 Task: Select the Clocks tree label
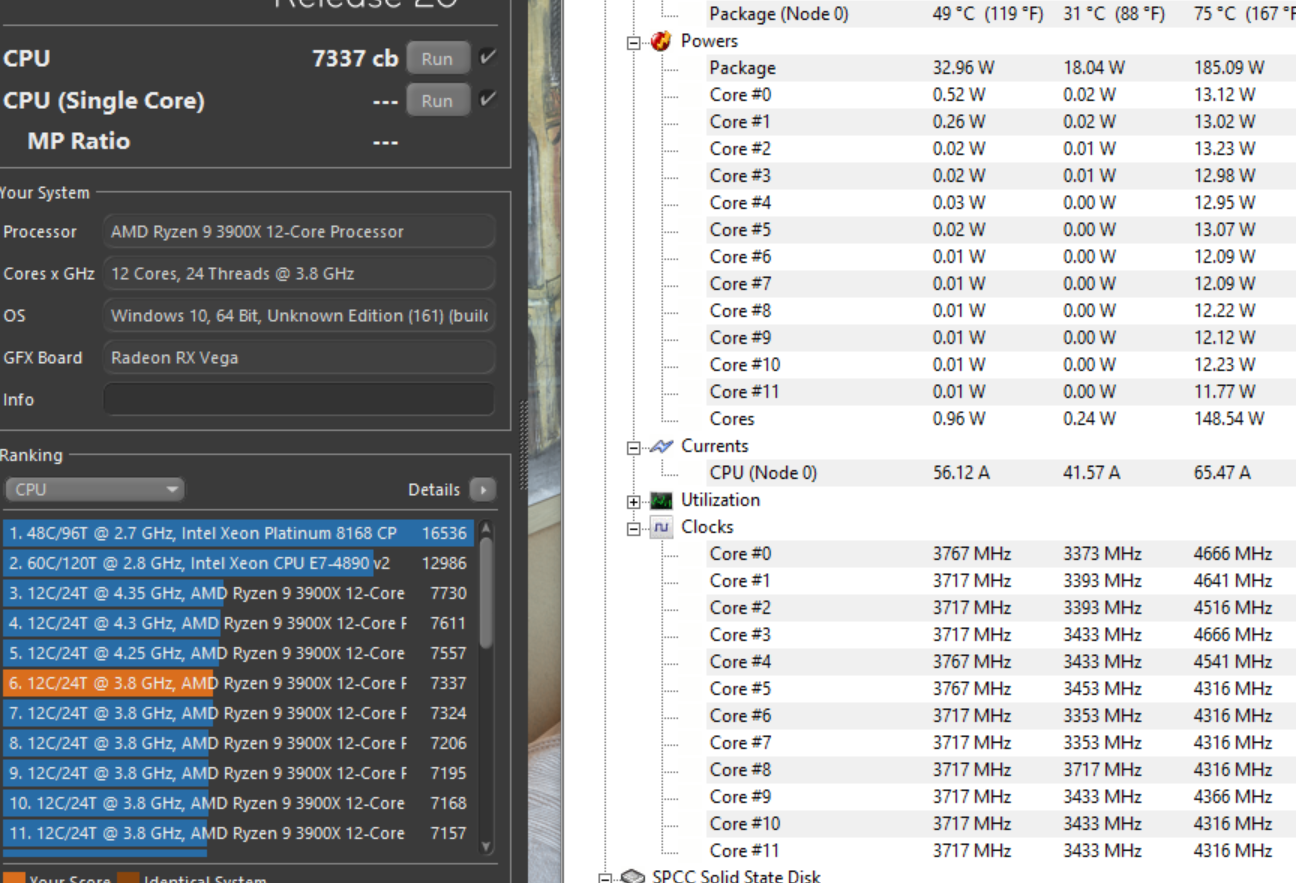(x=707, y=527)
